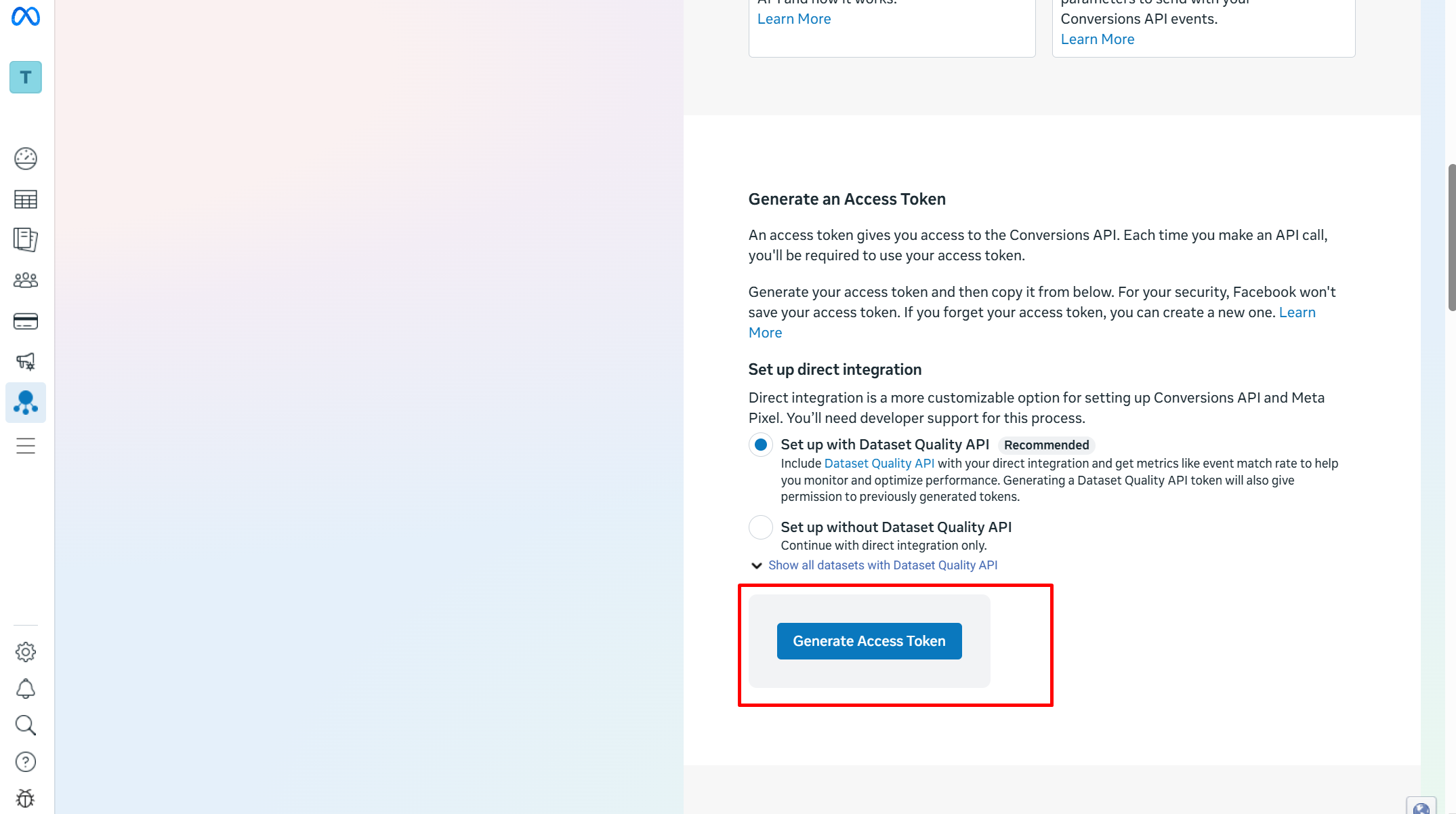This screenshot has width=1456, height=814.
Task: Open the settings gear icon
Action: pyautogui.click(x=26, y=652)
